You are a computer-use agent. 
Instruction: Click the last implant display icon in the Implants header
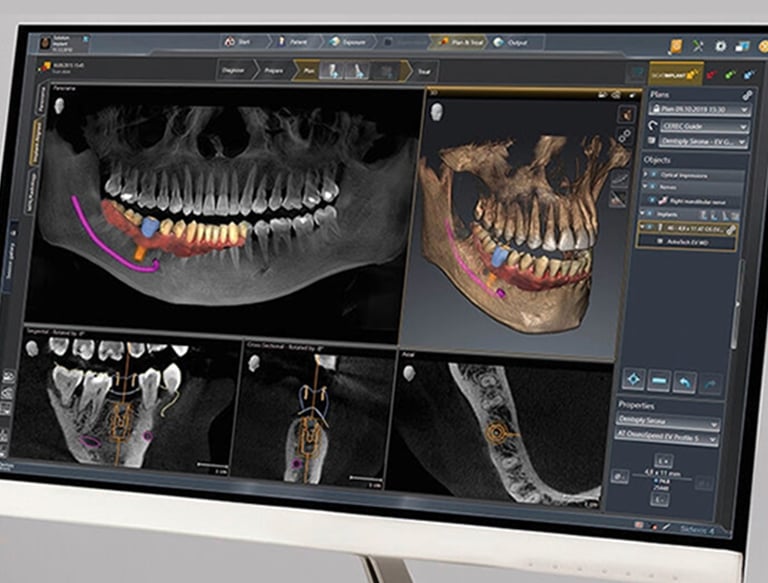point(734,216)
